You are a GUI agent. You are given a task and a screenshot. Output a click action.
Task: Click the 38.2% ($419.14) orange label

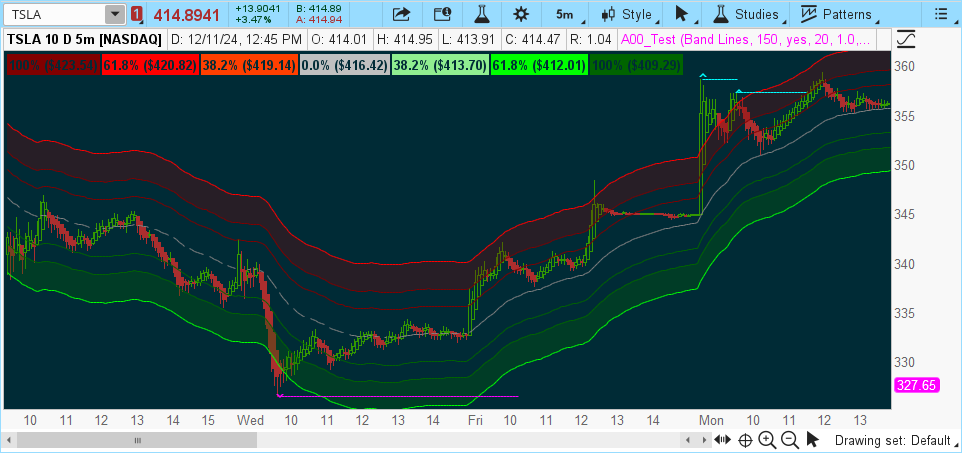(249, 64)
